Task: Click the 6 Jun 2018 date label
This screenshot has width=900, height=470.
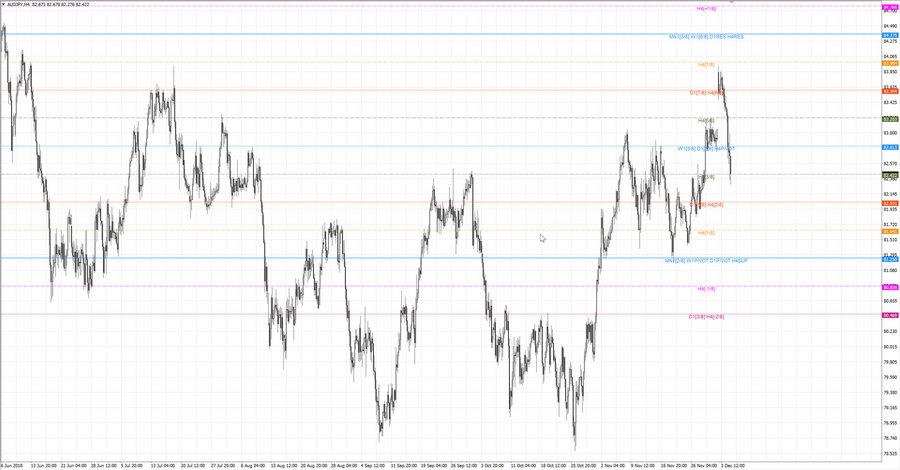Action: coord(12,465)
